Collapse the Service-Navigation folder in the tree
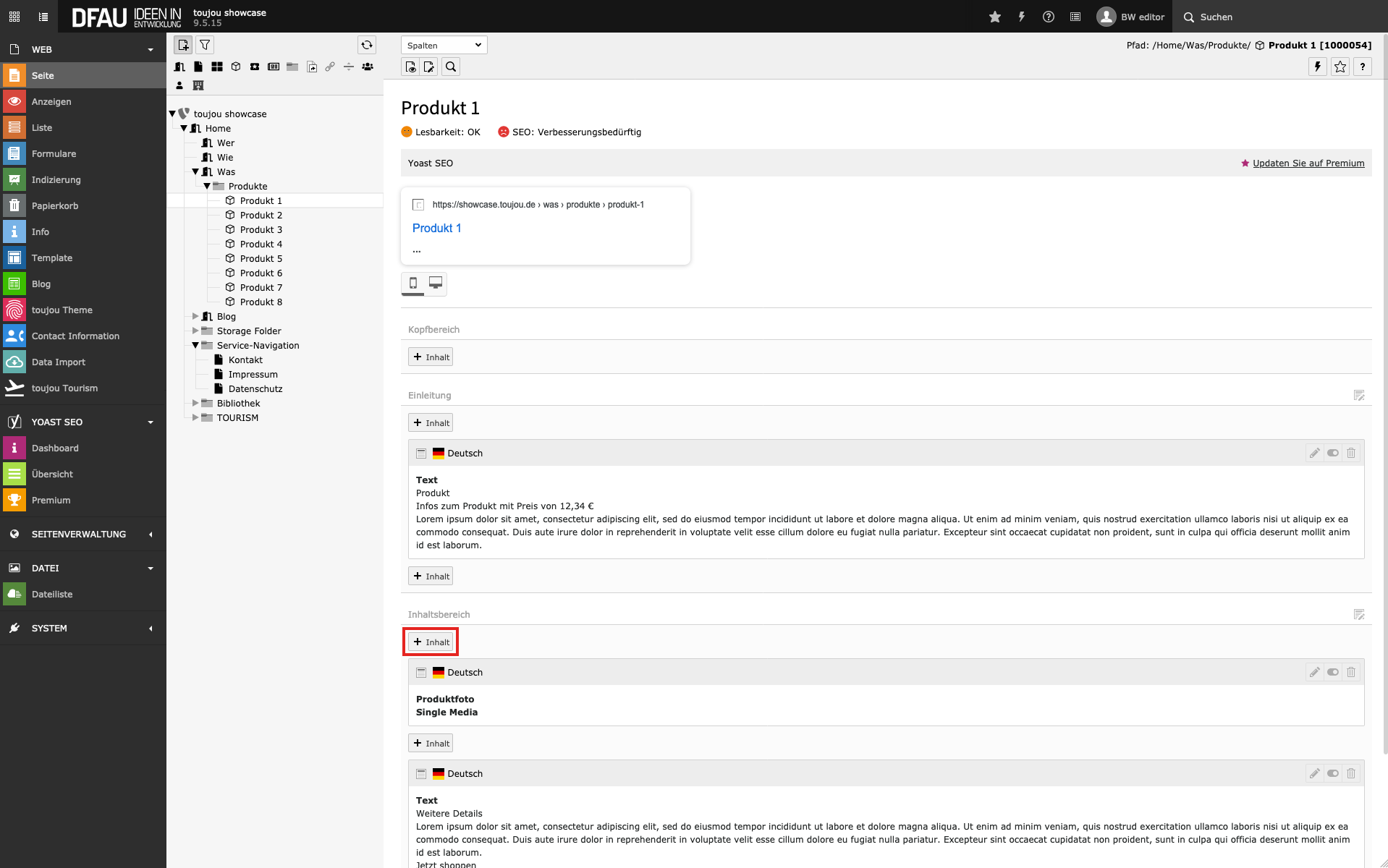This screenshot has width=1388, height=868. [x=195, y=345]
